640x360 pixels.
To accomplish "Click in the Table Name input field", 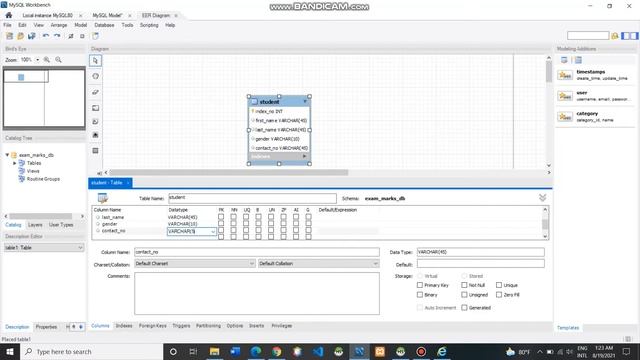I will 252,198.
